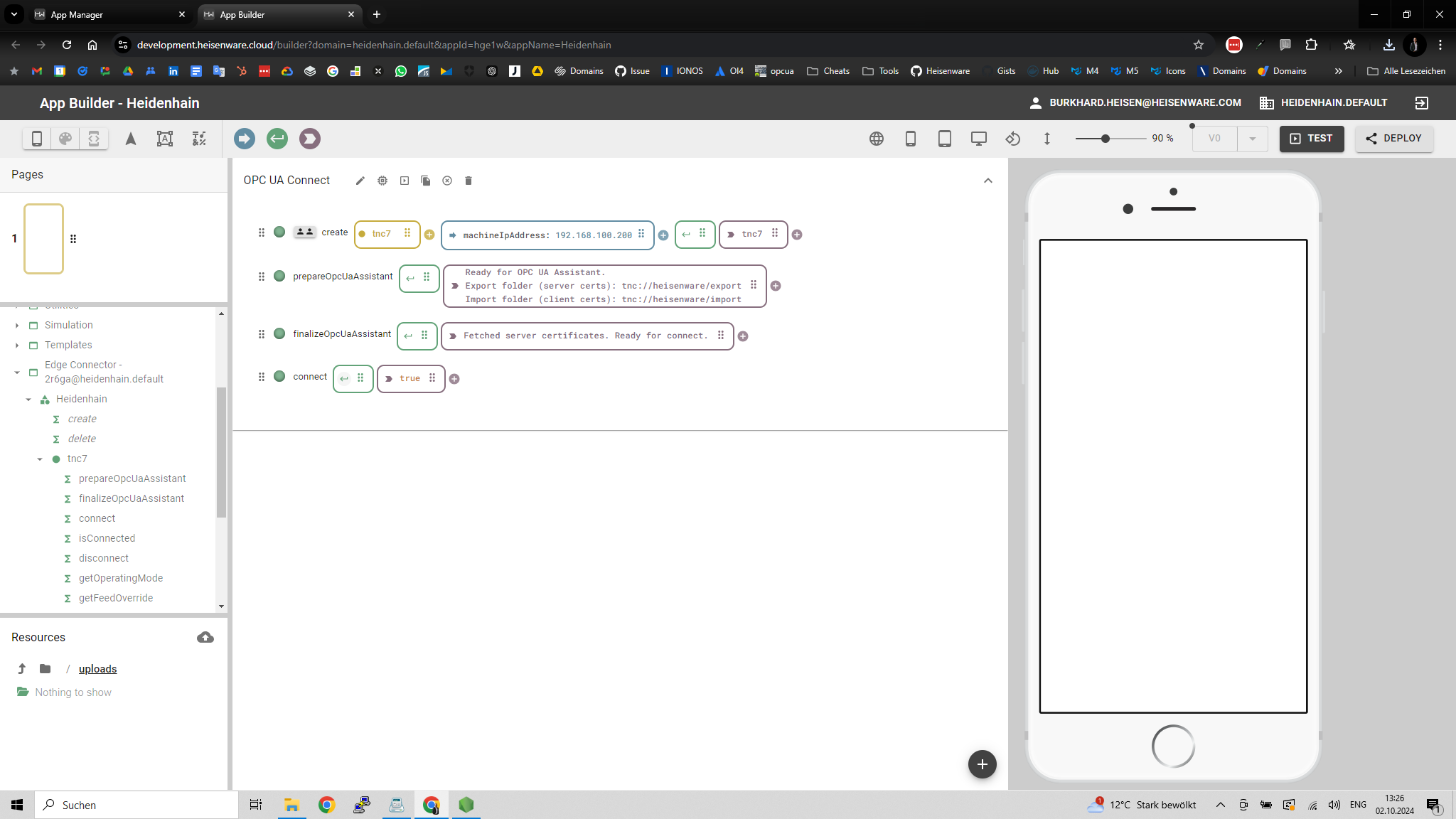Click the globe language icon

pyautogui.click(x=877, y=139)
